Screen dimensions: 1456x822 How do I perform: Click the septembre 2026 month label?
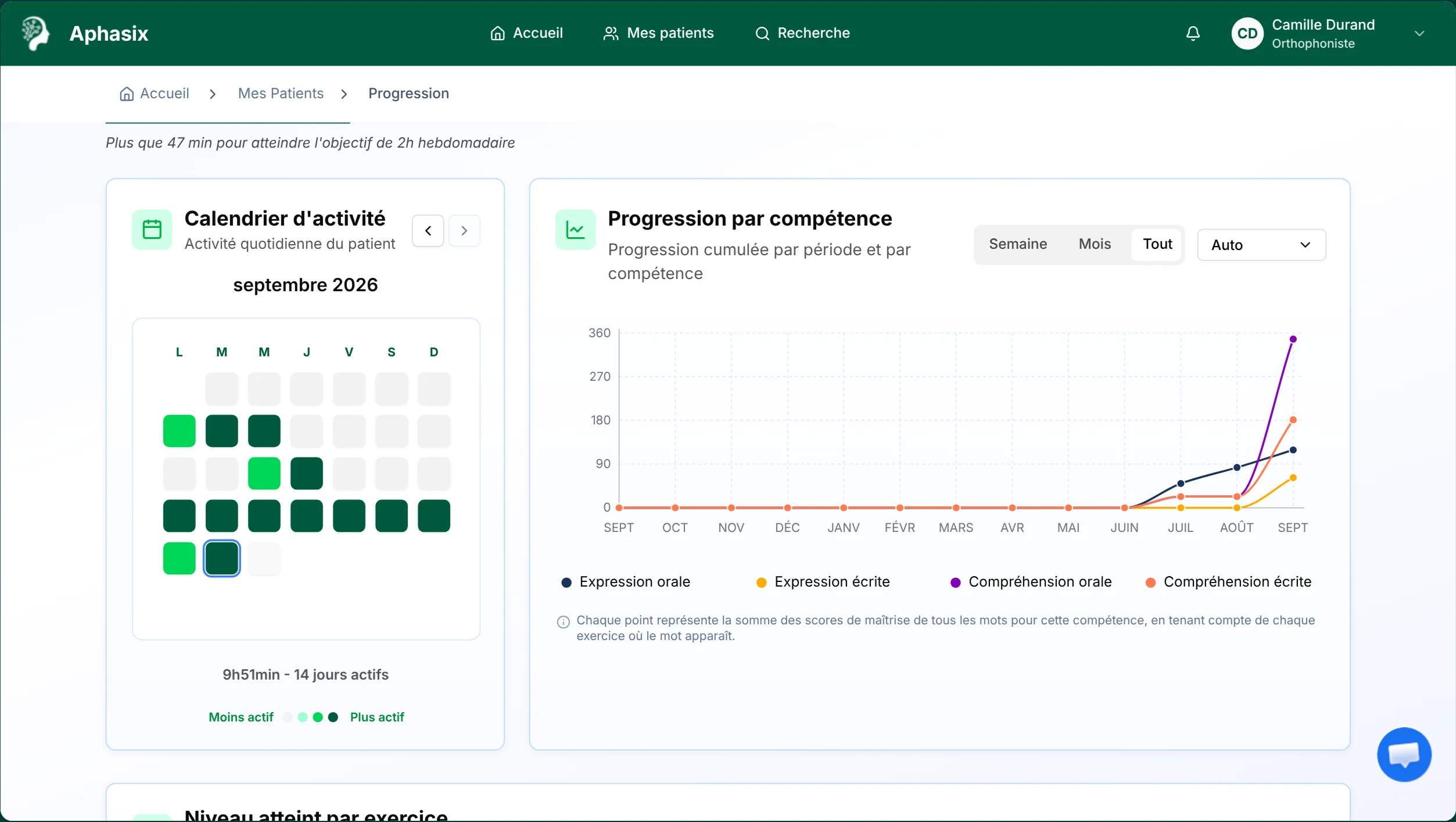tap(306, 285)
